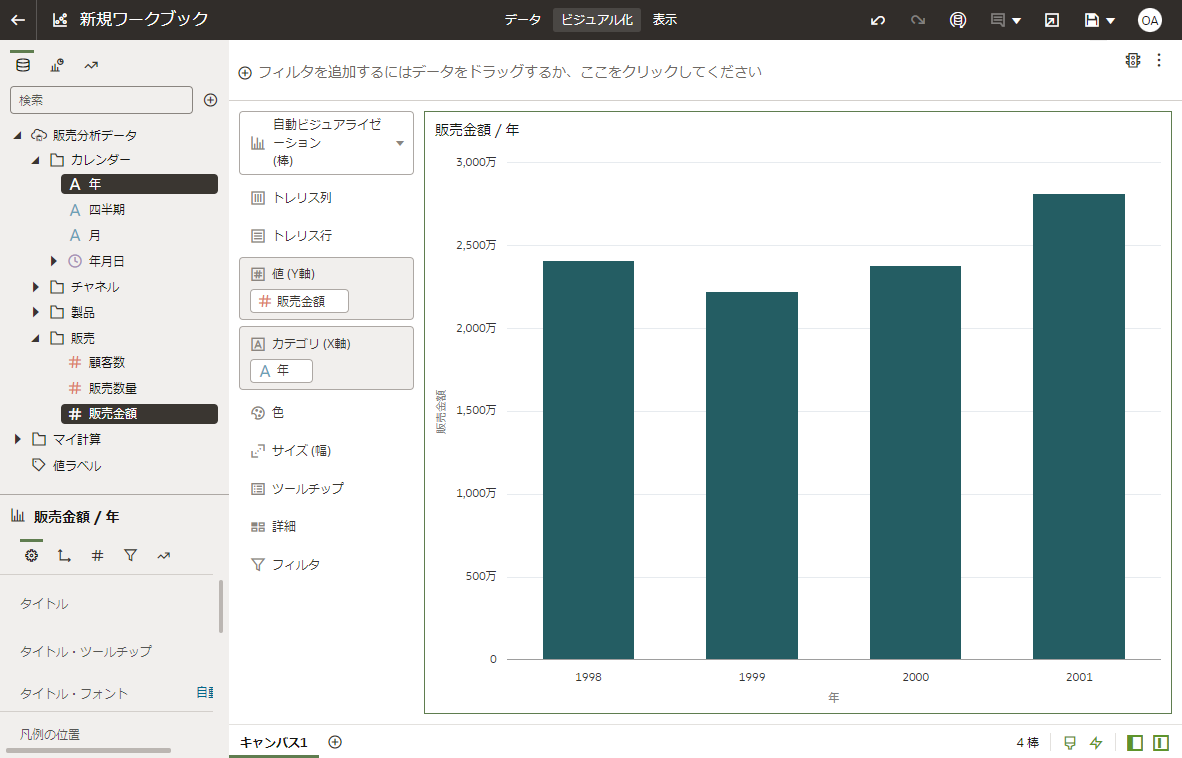Screen dimensions: 1182x758
Task: Click the 凡例の位置 property row
Action: pos(109,733)
